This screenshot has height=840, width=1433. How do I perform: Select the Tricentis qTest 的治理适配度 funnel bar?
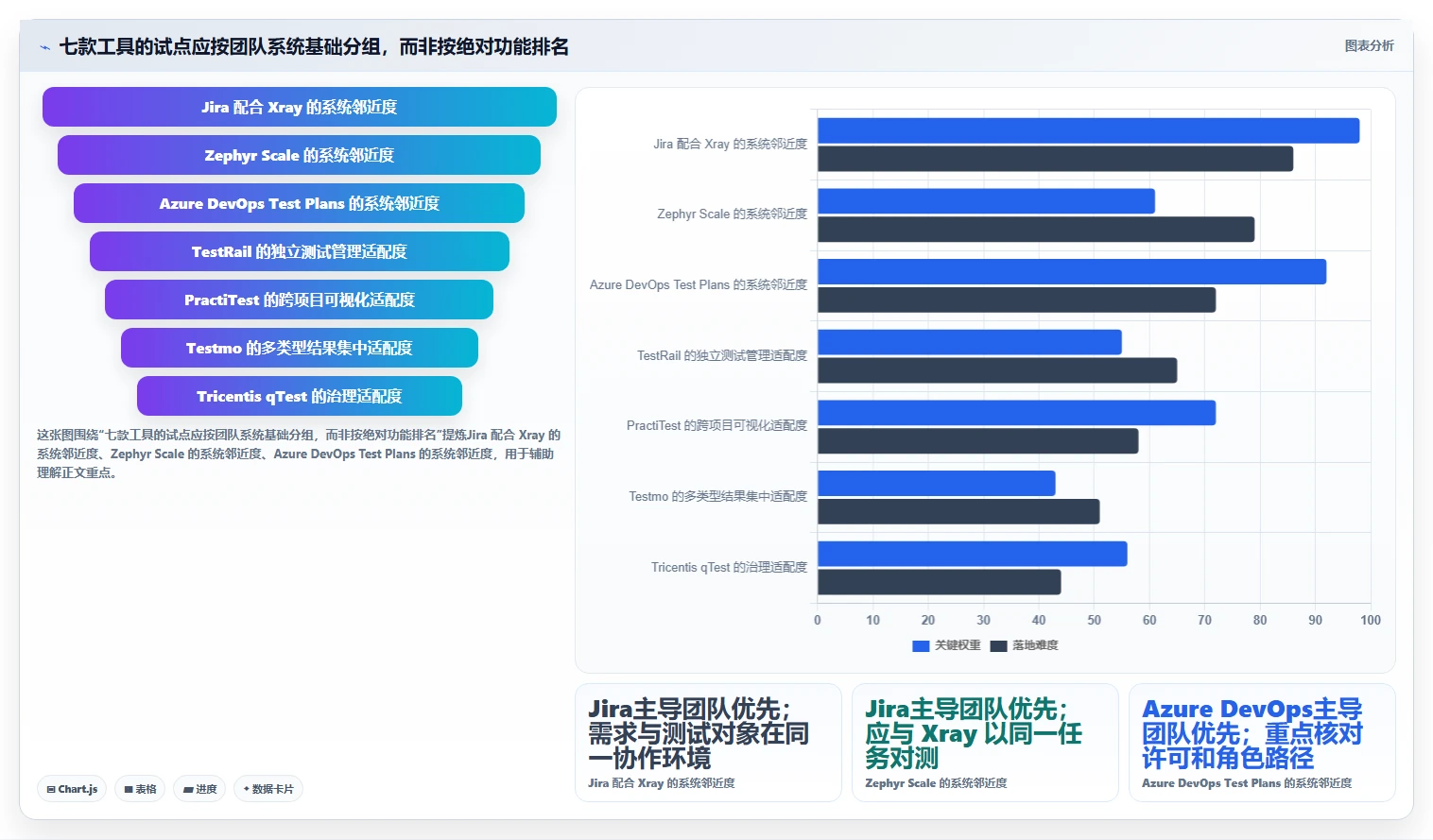tap(300, 396)
